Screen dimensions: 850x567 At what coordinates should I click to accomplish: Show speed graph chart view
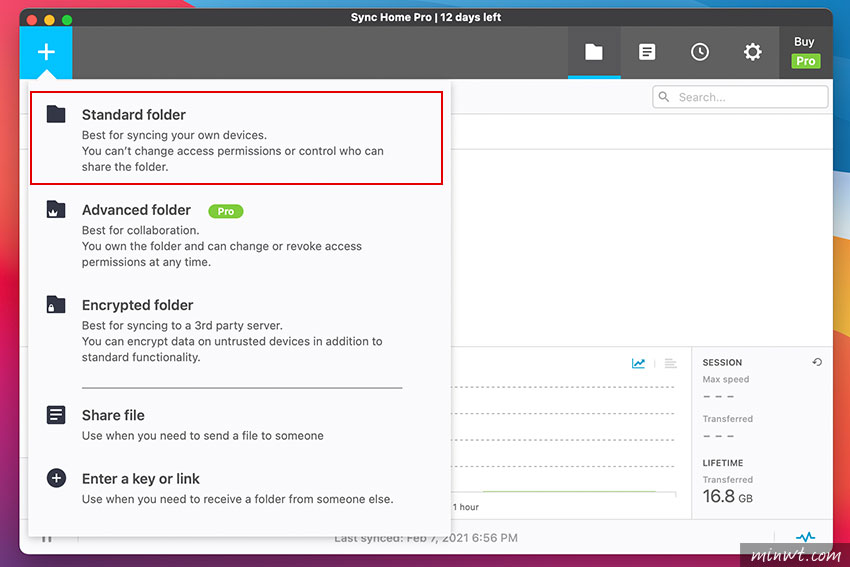point(638,363)
